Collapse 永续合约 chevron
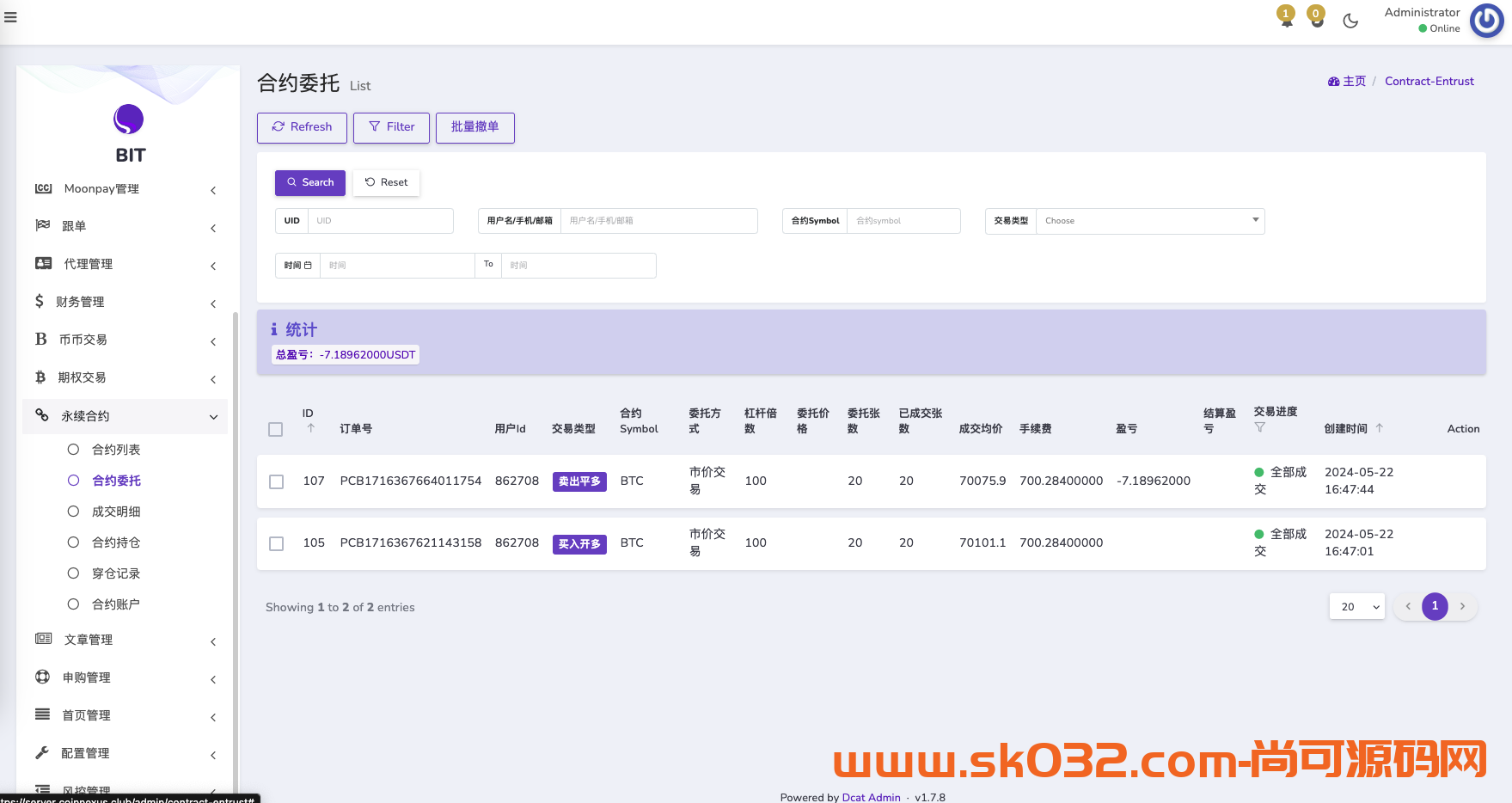Viewport: 1512px width, 803px height. click(x=213, y=417)
